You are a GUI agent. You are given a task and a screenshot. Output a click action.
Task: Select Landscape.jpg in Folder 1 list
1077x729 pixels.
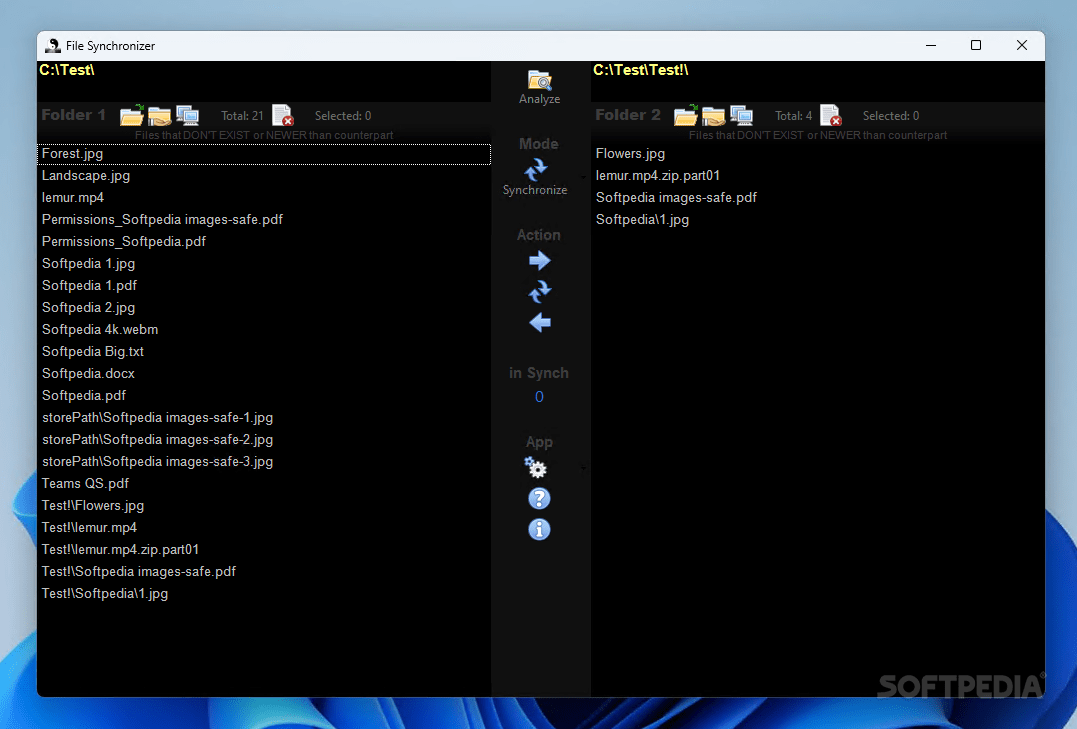point(264,176)
